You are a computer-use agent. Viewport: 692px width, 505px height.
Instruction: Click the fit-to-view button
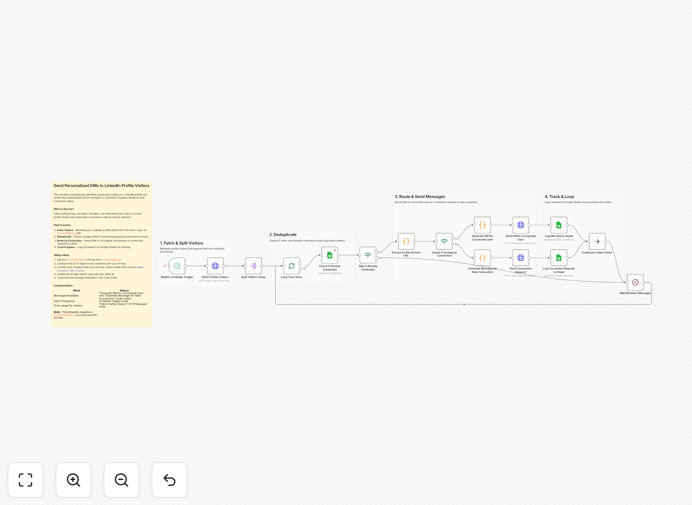point(26,480)
